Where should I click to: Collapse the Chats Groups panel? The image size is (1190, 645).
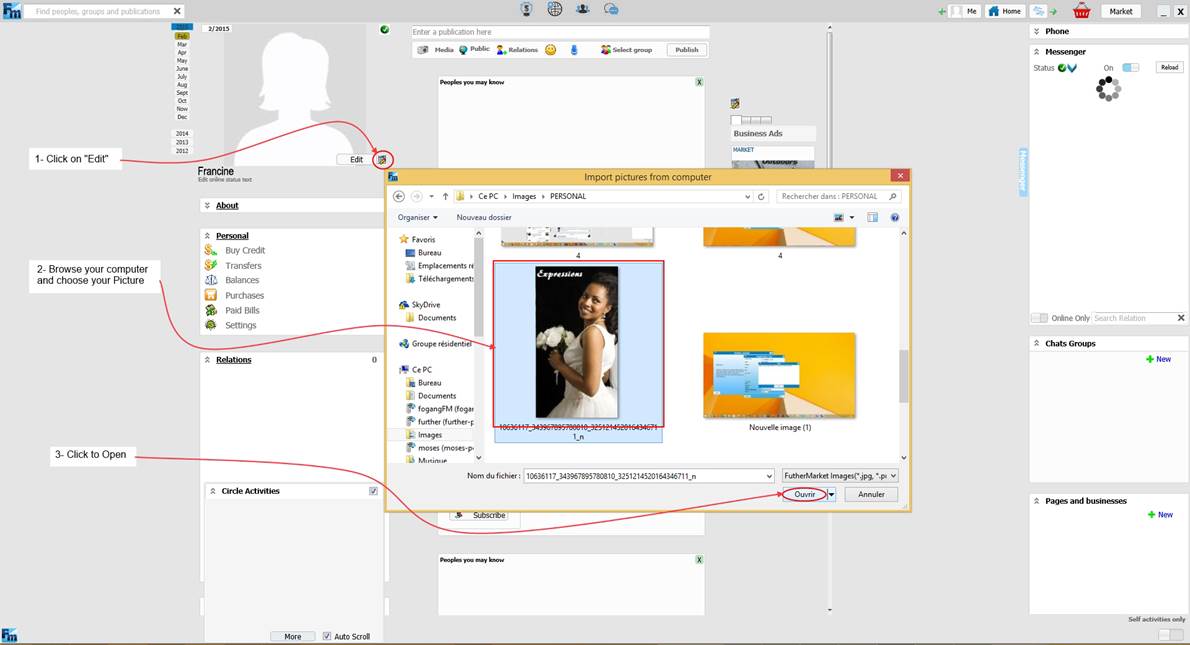pos(1037,343)
